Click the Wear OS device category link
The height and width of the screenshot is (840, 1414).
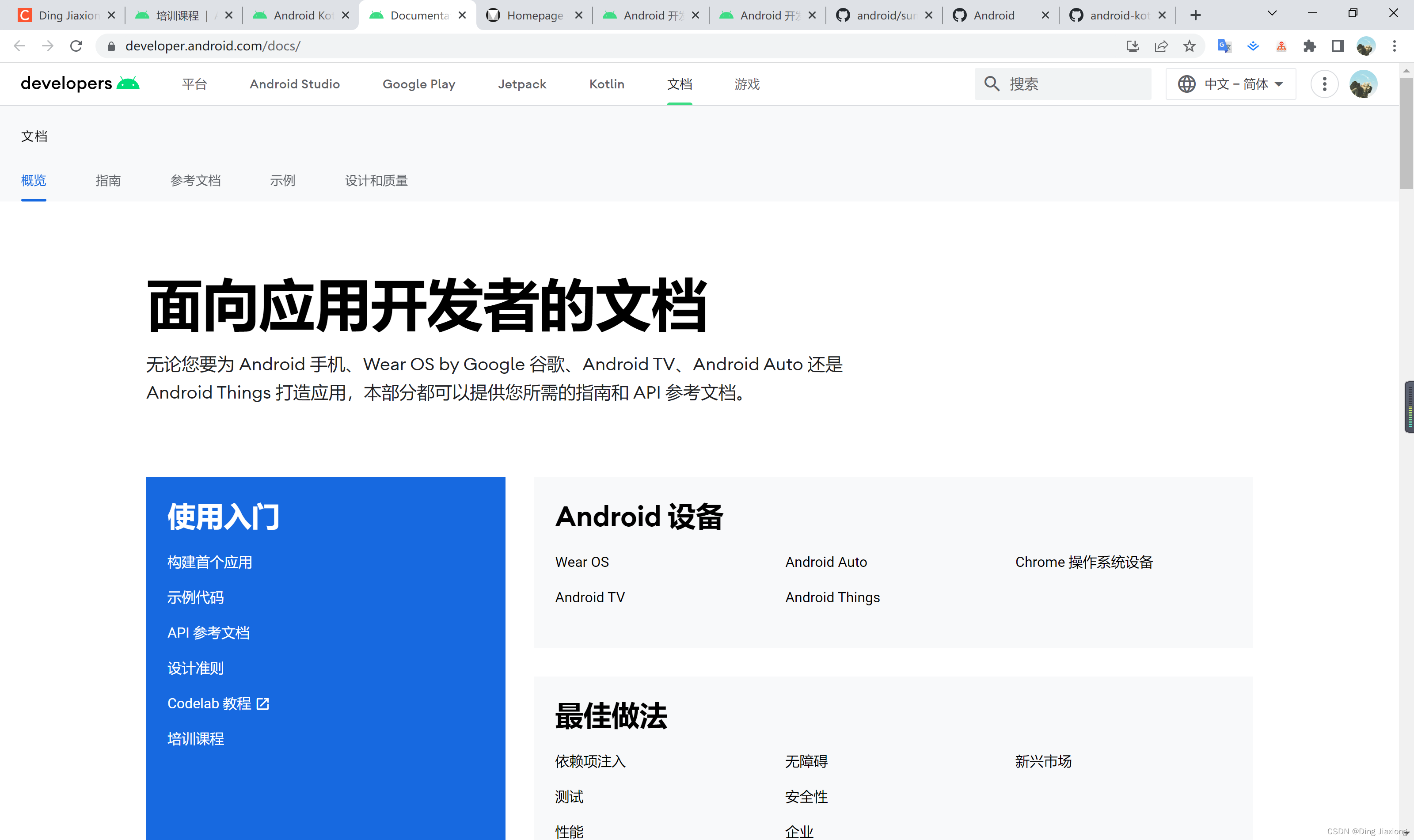(x=582, y=561)
